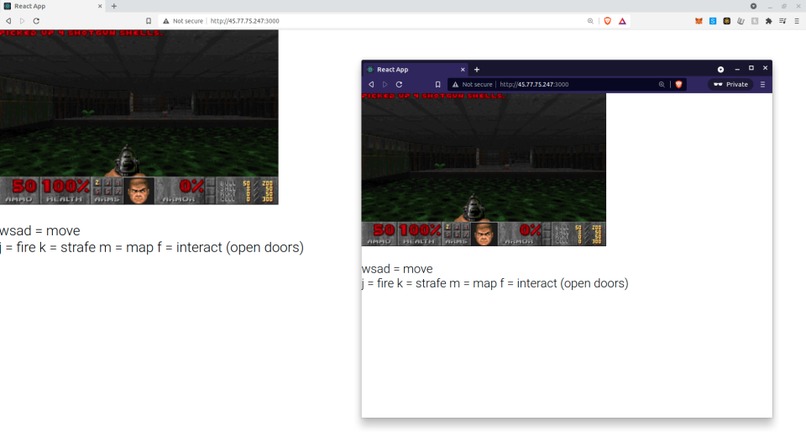Reload the page in private window
The height and width of the screenshot is (437, 806).
[399, 84]
